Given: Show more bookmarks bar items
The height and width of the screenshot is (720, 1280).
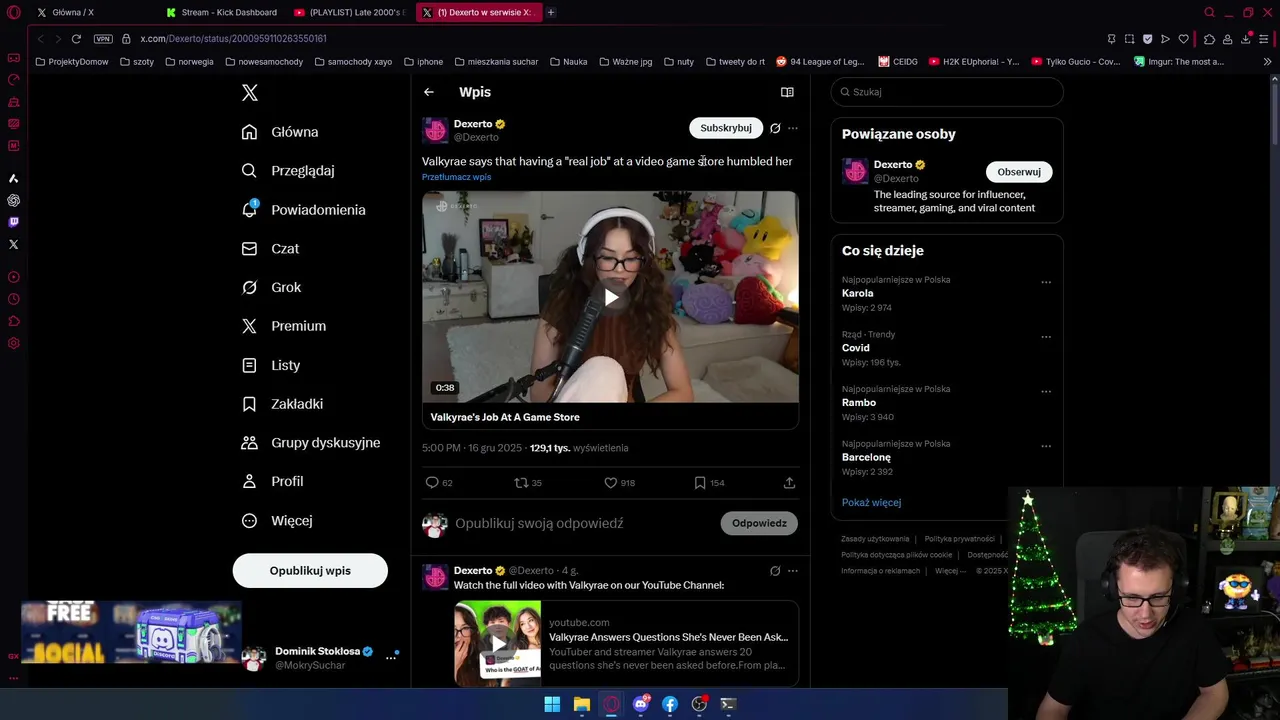Looking at the screenshot, I should (1268, 62).
